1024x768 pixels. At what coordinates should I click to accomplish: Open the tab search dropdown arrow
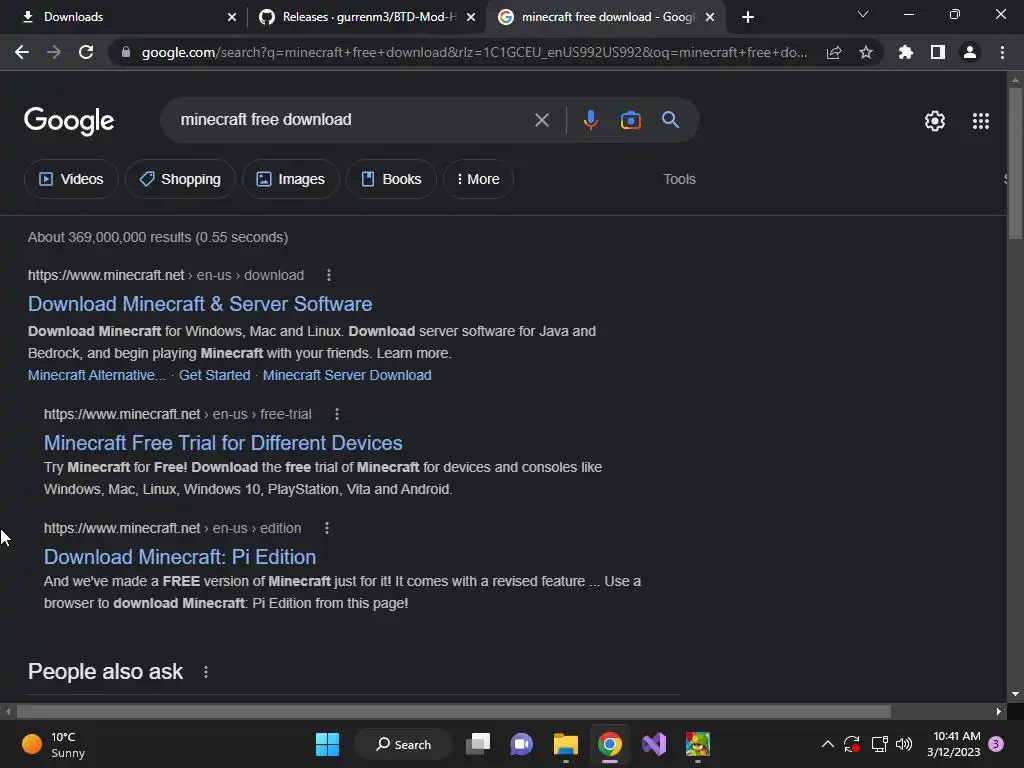(862, 14)
